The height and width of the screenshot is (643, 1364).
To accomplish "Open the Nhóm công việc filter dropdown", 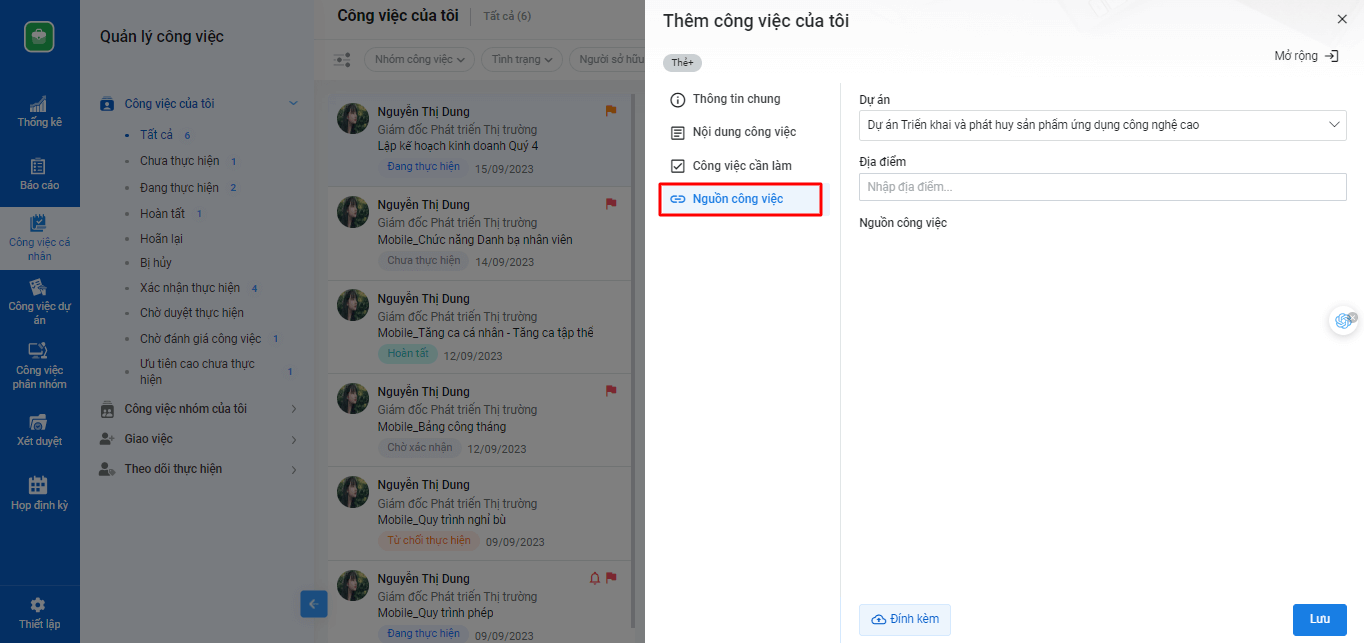I will point(420,60).
